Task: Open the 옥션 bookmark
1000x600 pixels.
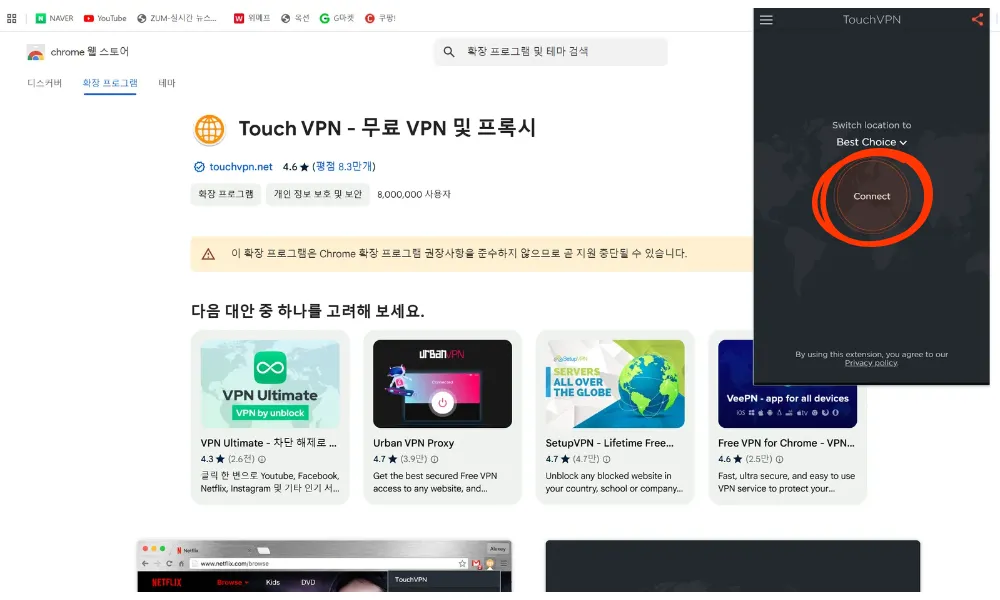Action: (295, 18)
